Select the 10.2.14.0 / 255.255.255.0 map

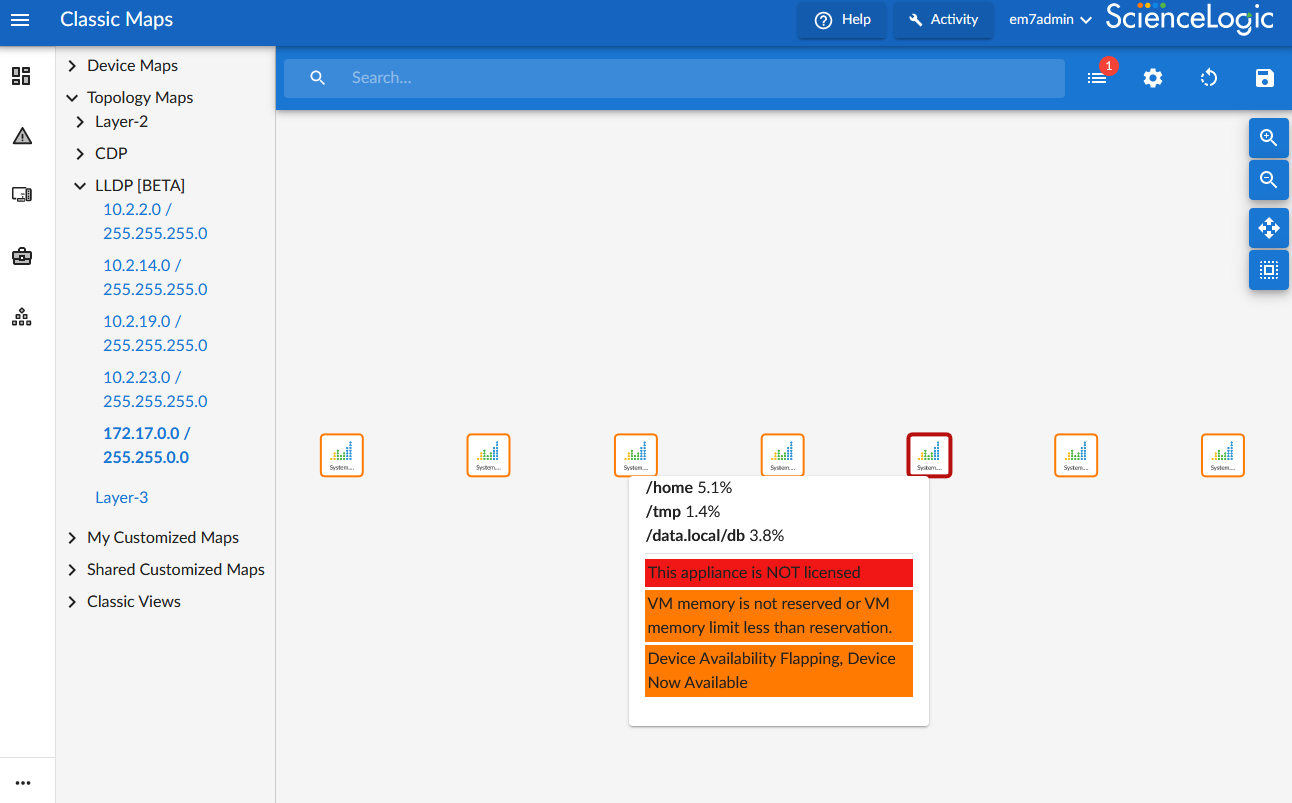point(155,277)
